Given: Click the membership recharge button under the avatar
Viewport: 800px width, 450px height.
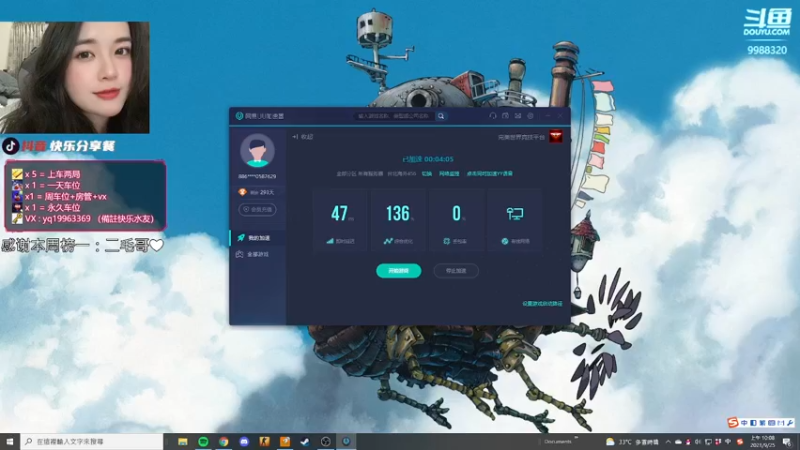Looking at the screenshot, I should click(x=257, y=209).
